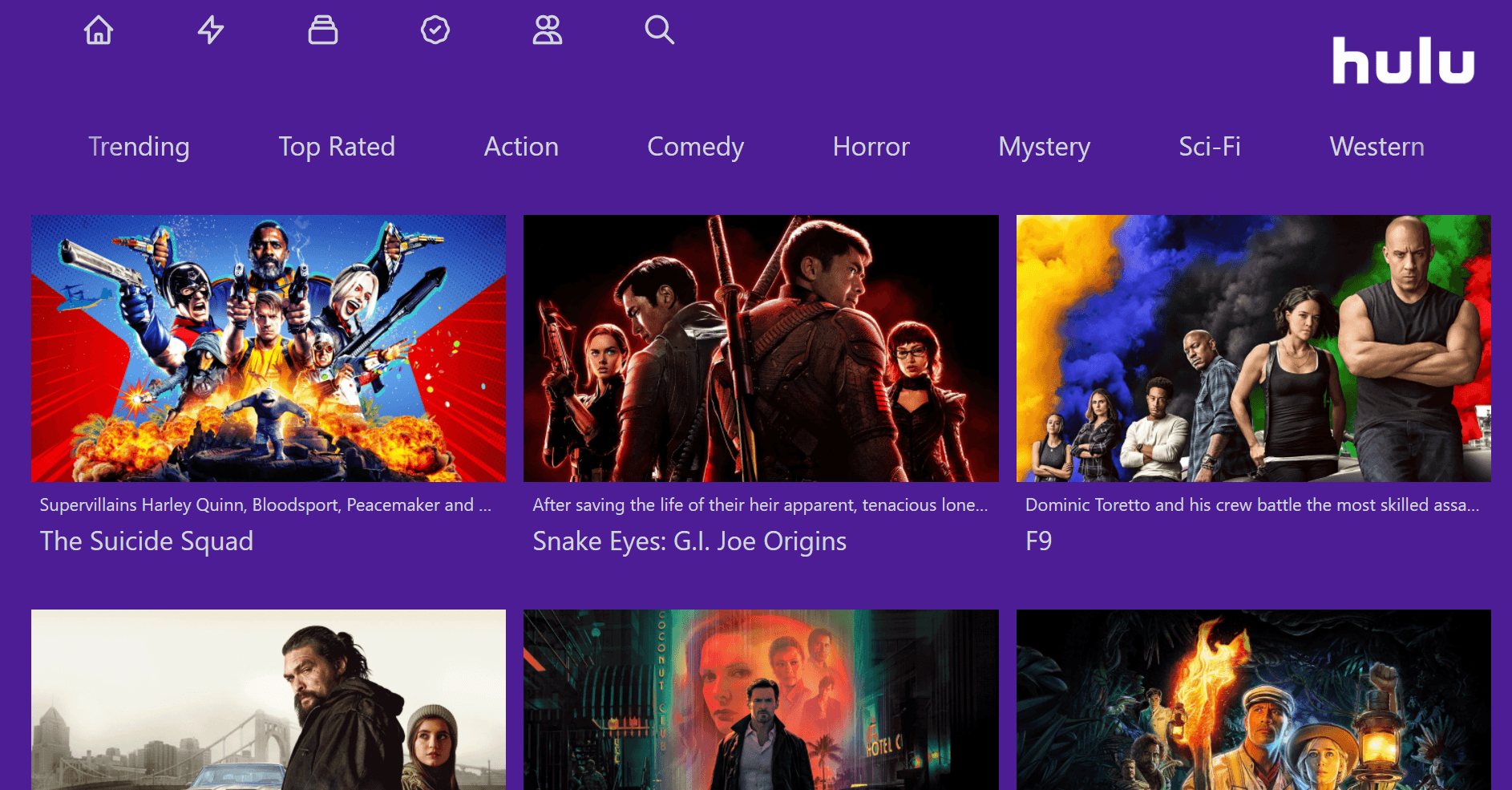Open the Account users icon
The height and width of the screenshot is (790, 1512).
click(548, 30)
